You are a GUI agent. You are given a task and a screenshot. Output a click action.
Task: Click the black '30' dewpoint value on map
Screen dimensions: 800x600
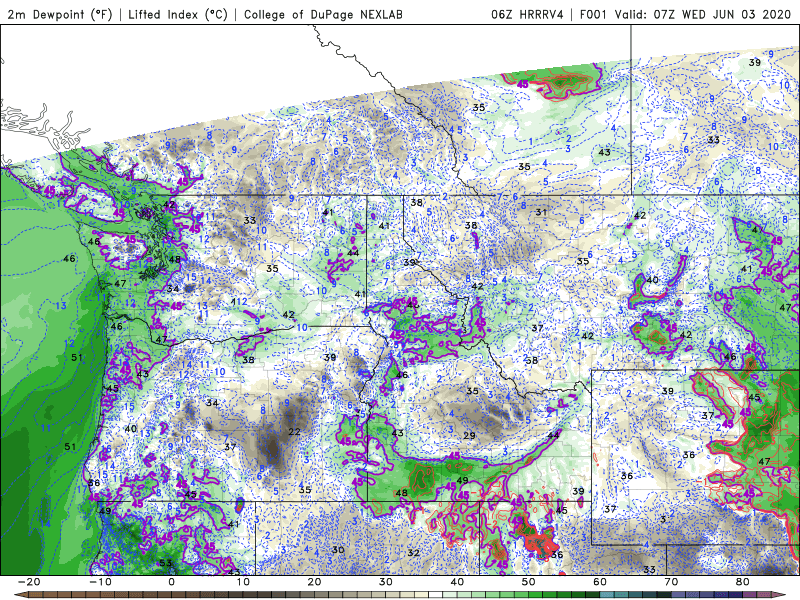click(338, 549)
